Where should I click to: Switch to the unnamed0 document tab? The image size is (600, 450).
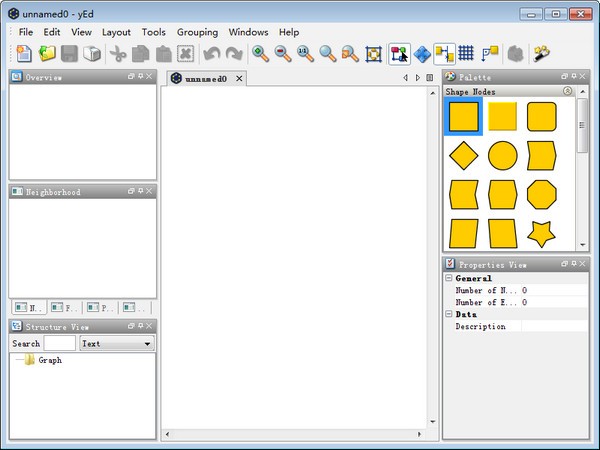(x=205, y=78)
